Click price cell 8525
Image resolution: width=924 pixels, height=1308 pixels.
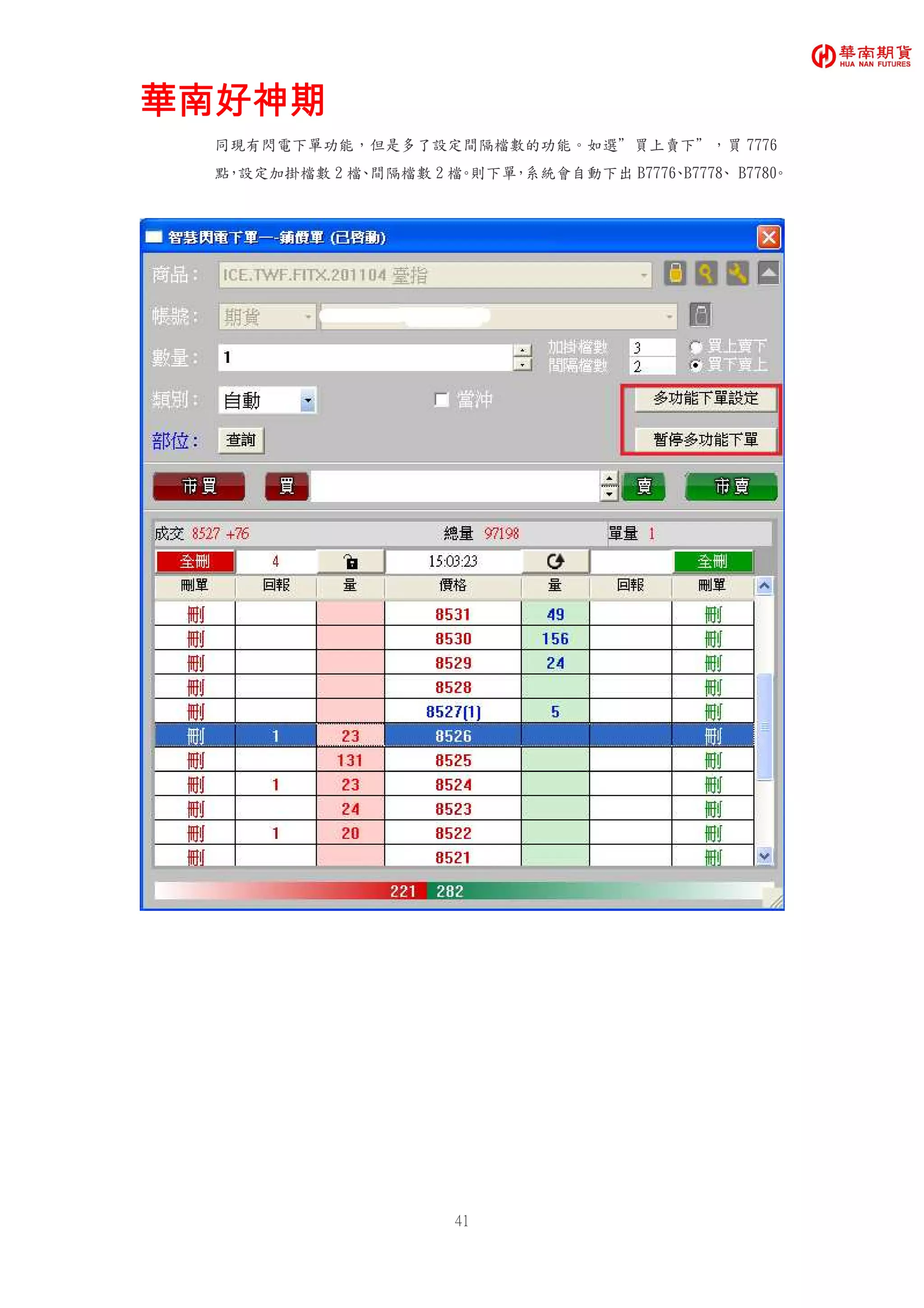(x=453, y=761)
